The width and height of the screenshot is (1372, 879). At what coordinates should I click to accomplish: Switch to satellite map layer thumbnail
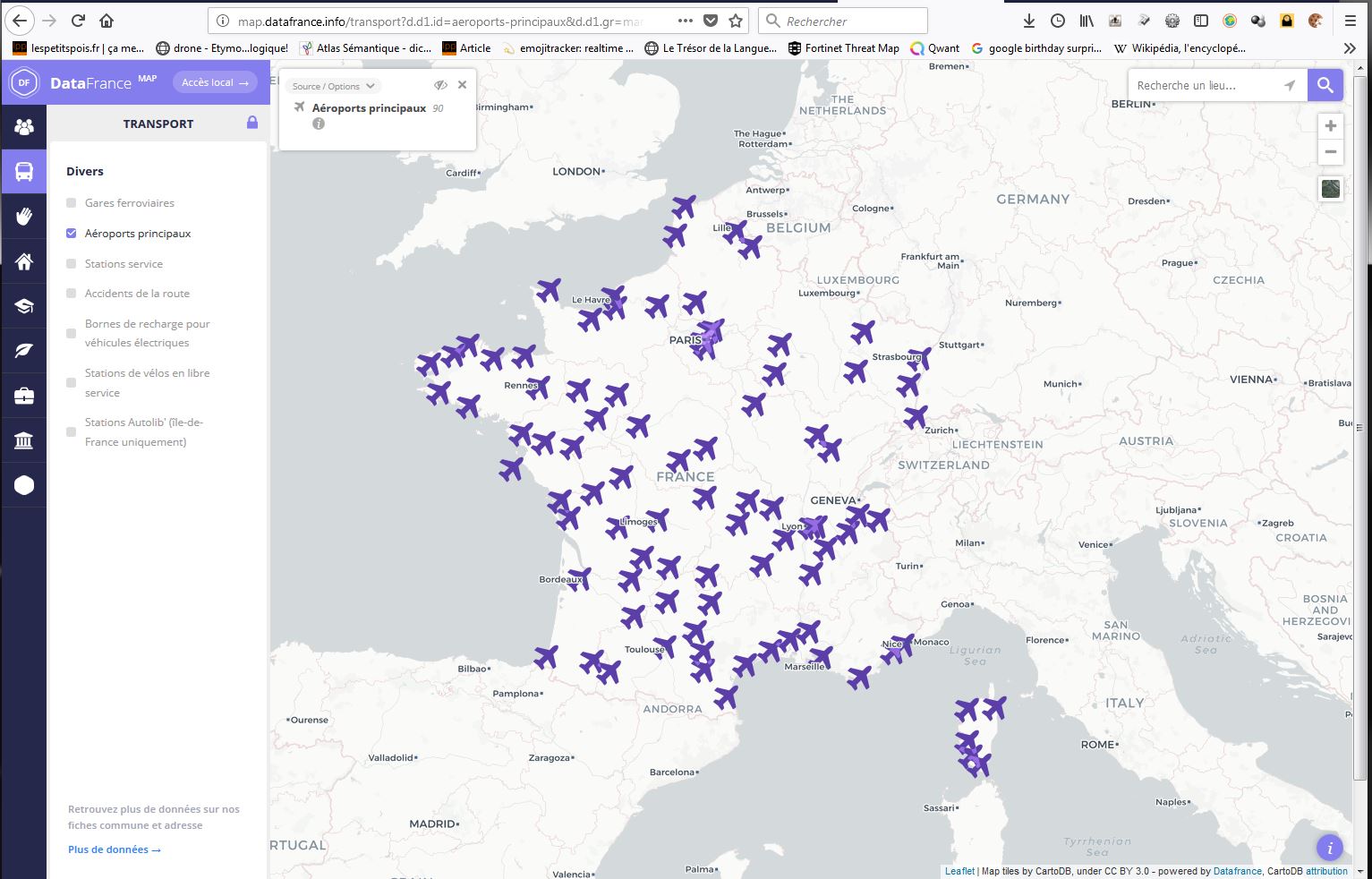pos(1331,188)
